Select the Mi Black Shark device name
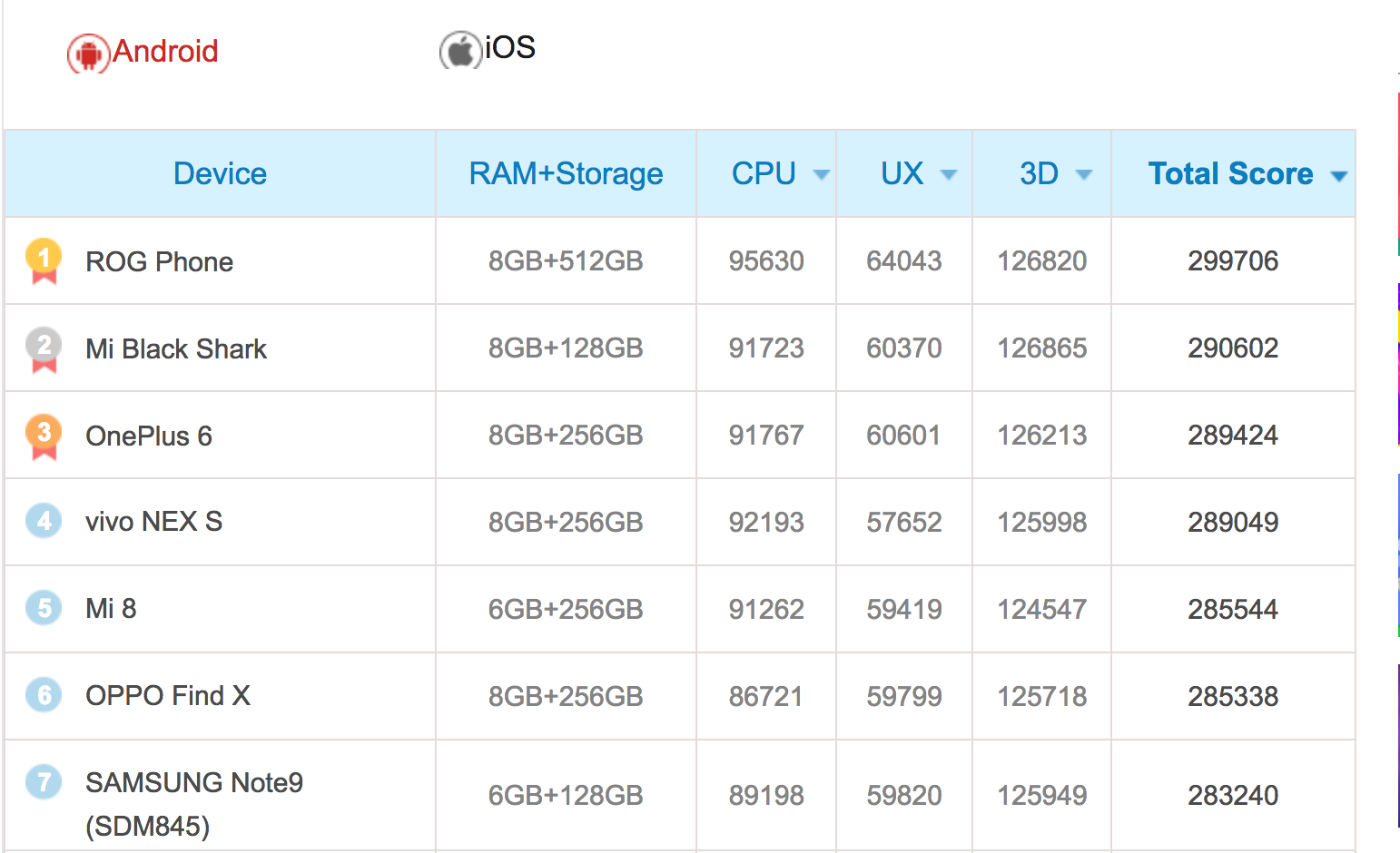Viewport: 1400px width, 853px height. tap(176, 349)
